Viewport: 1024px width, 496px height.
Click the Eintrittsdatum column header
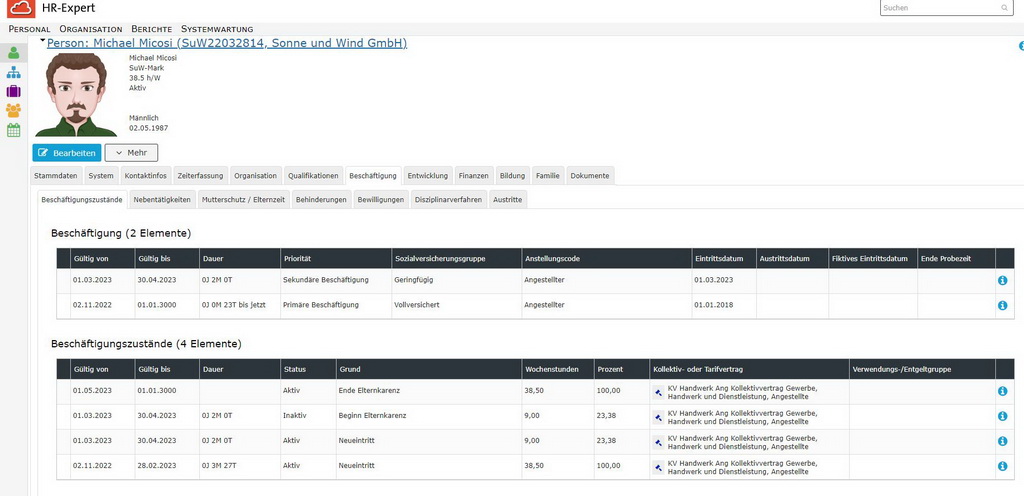tap(724, 258)
